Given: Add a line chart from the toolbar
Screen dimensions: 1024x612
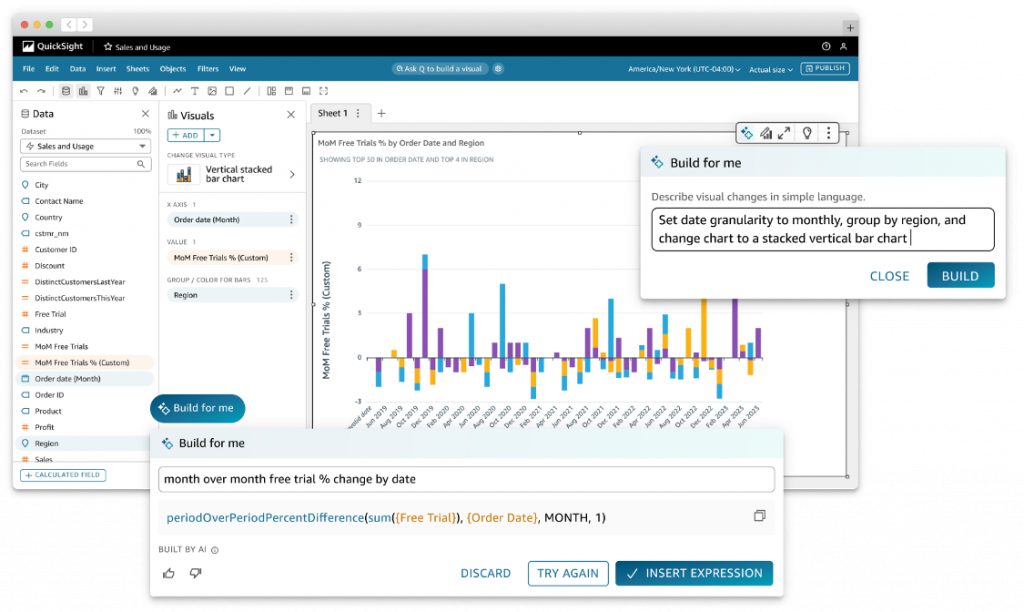Looking at the screenshot, I should (x=177, y=91).
